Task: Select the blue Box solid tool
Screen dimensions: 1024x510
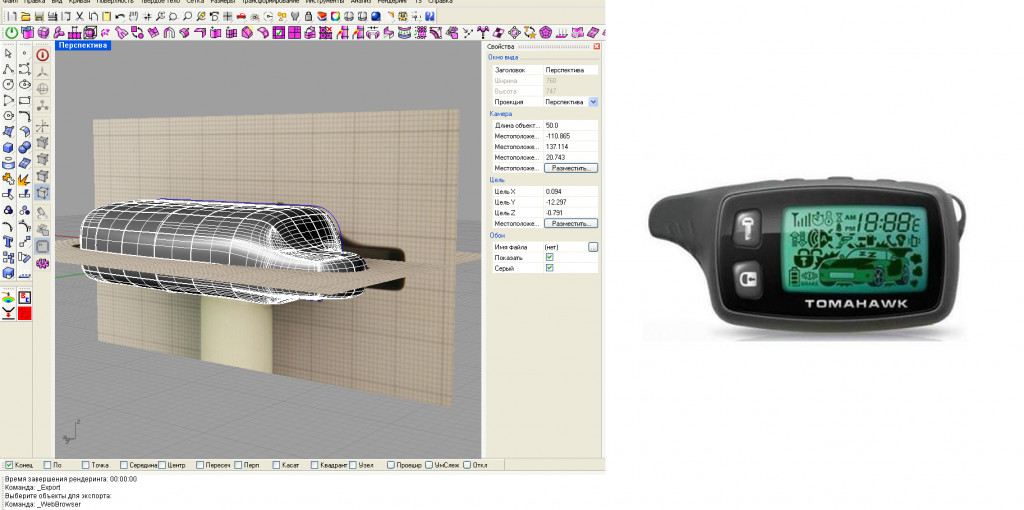Action: 8,148
